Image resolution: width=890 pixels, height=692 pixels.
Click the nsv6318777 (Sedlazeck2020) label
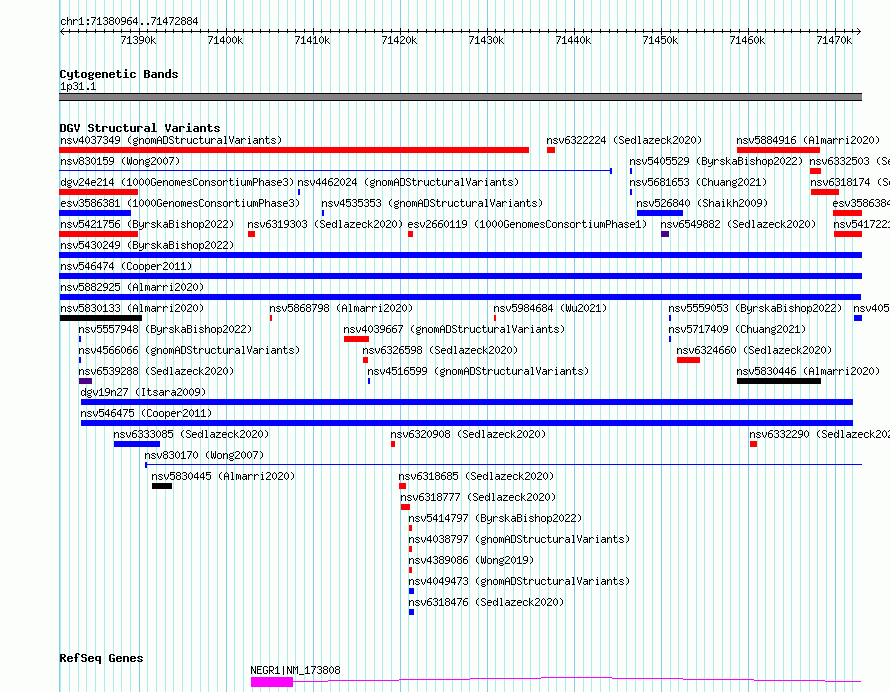pyautogui.click(x=478, y=497)
